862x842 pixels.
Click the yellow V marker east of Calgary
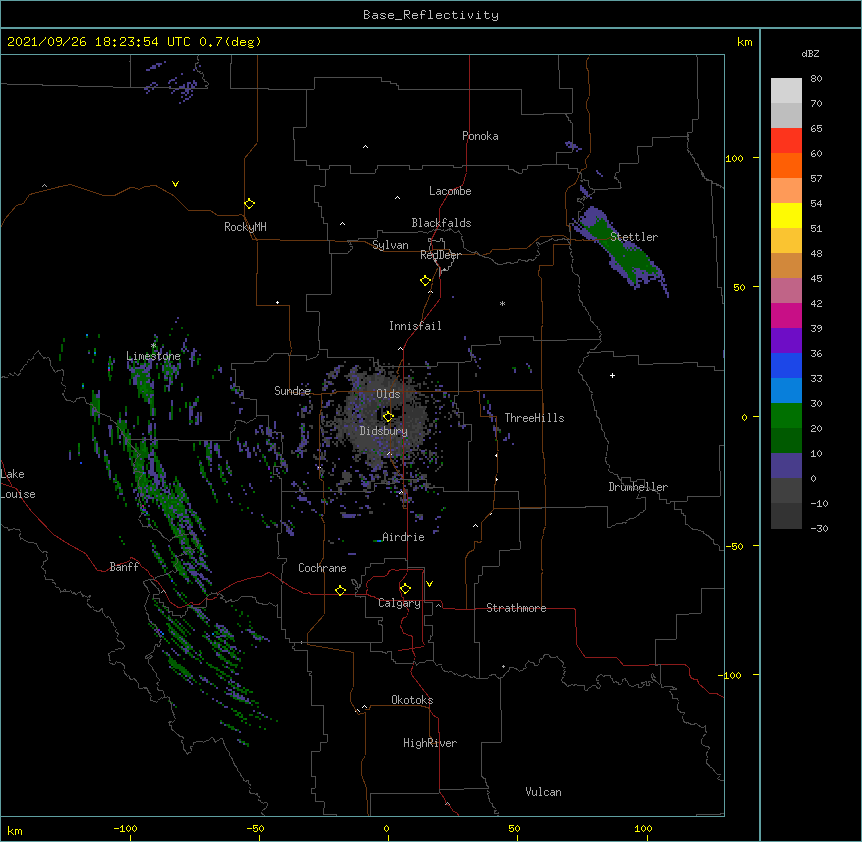pyautogui.click(x=429, y=584)
